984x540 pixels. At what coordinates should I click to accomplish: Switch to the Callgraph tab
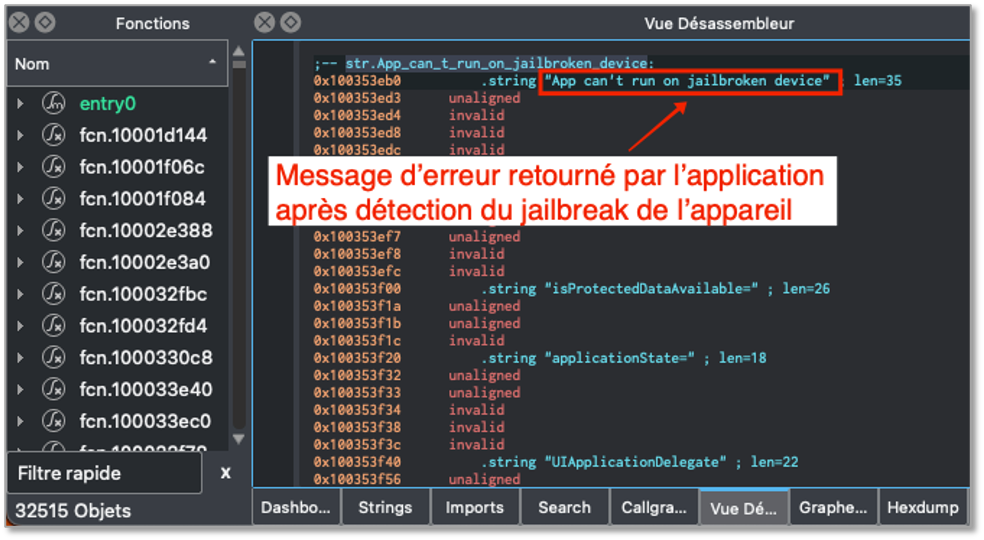pos(654,507)
